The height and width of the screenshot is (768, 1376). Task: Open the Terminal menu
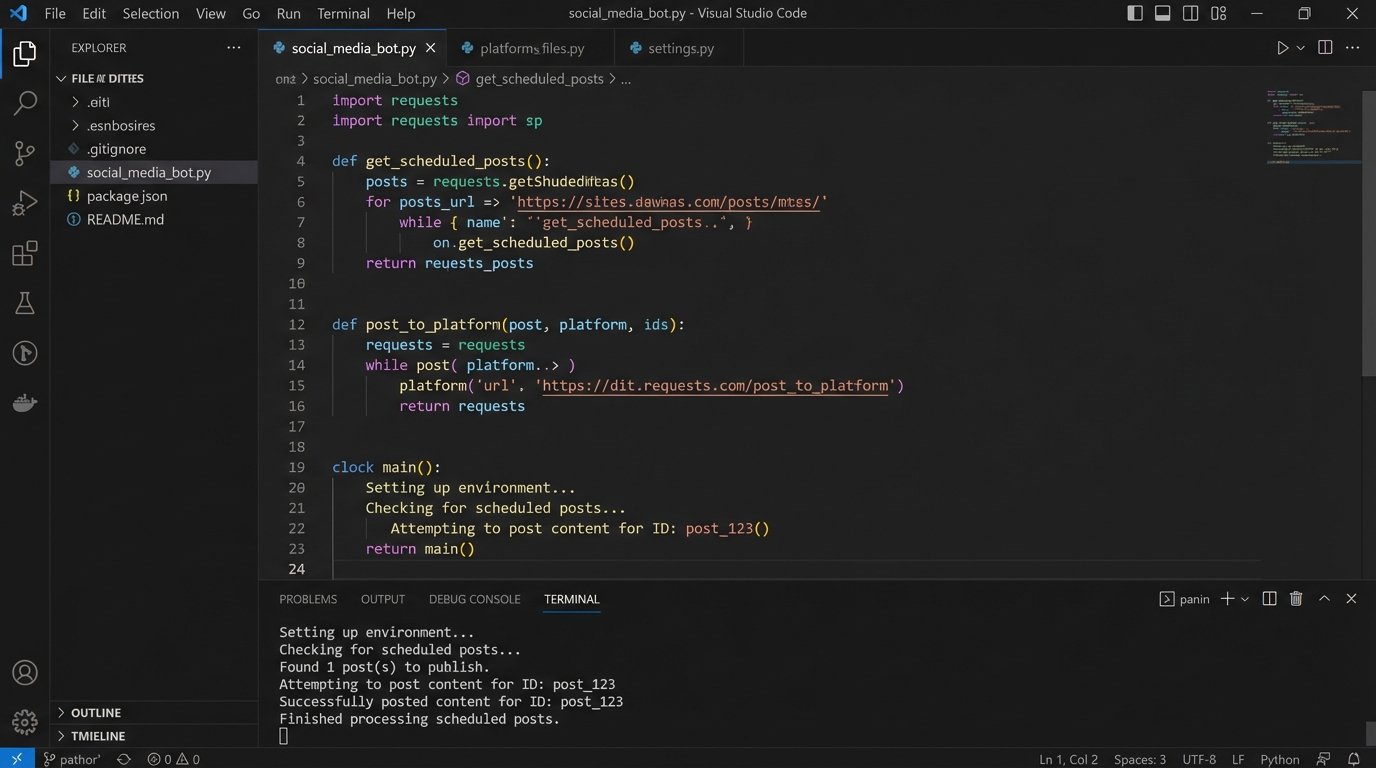pos(343,14)
